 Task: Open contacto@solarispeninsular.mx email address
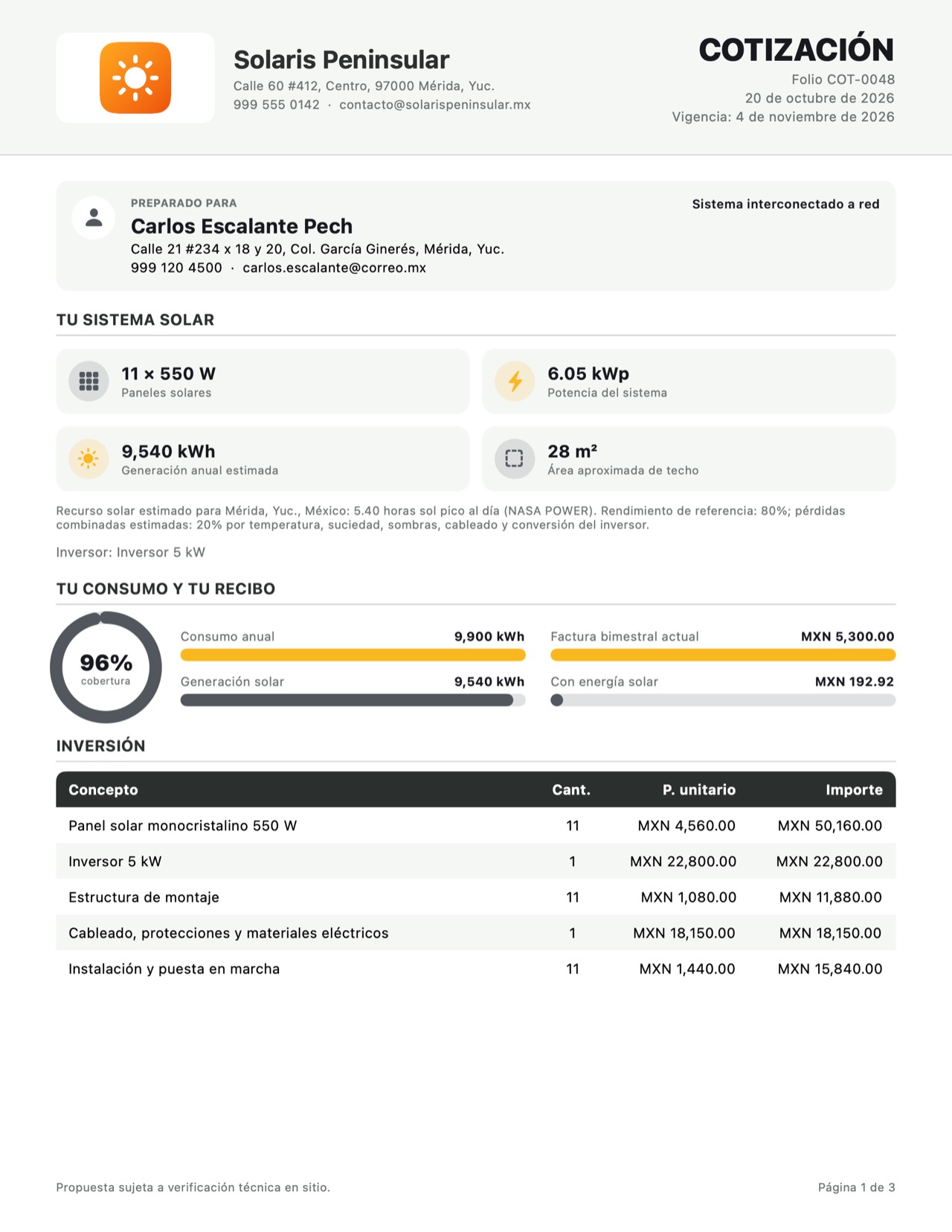[435, 105]
